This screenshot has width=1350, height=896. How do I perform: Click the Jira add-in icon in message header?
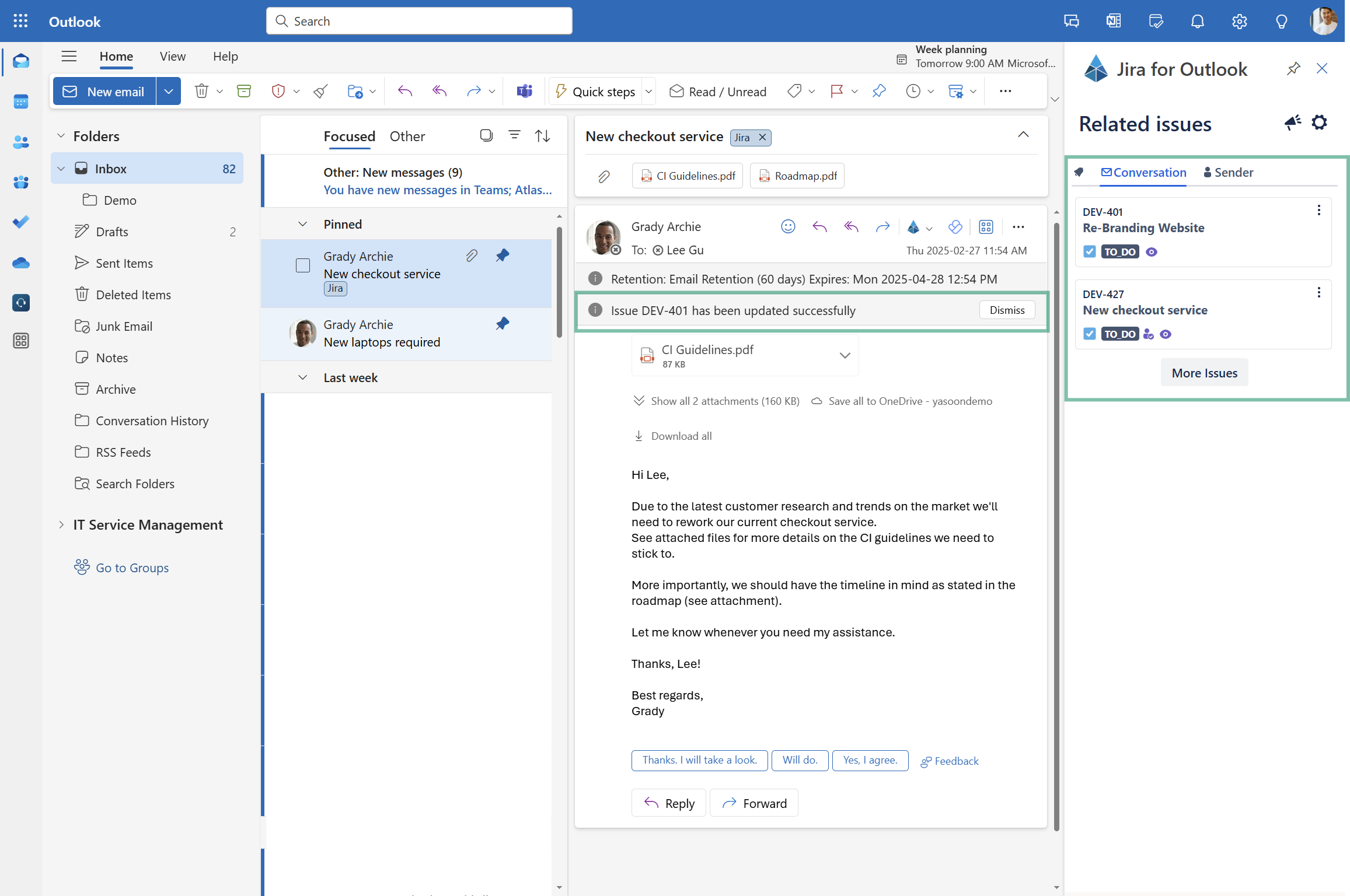(914, 227)
